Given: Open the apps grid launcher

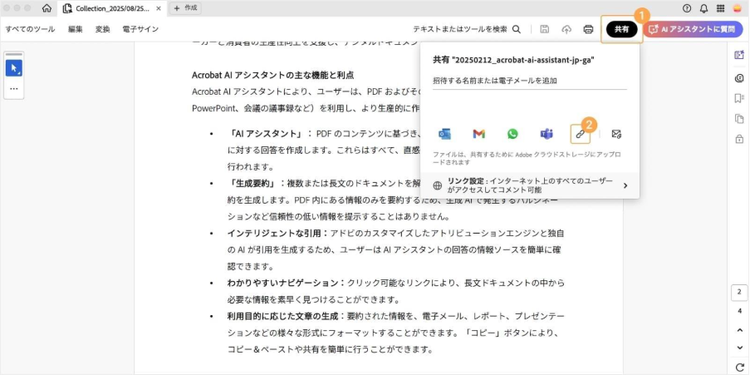Looking at the screenshot, I should click(x=720, y=8).
